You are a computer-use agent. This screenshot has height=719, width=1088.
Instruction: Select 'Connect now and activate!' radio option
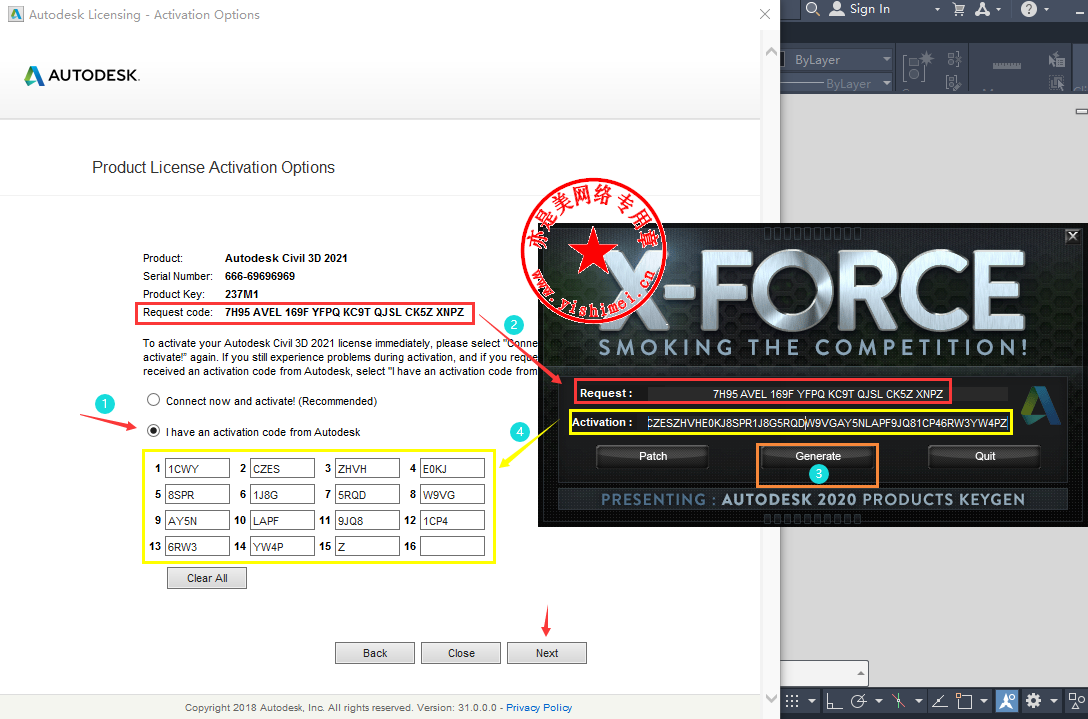(x=153, y=400)
